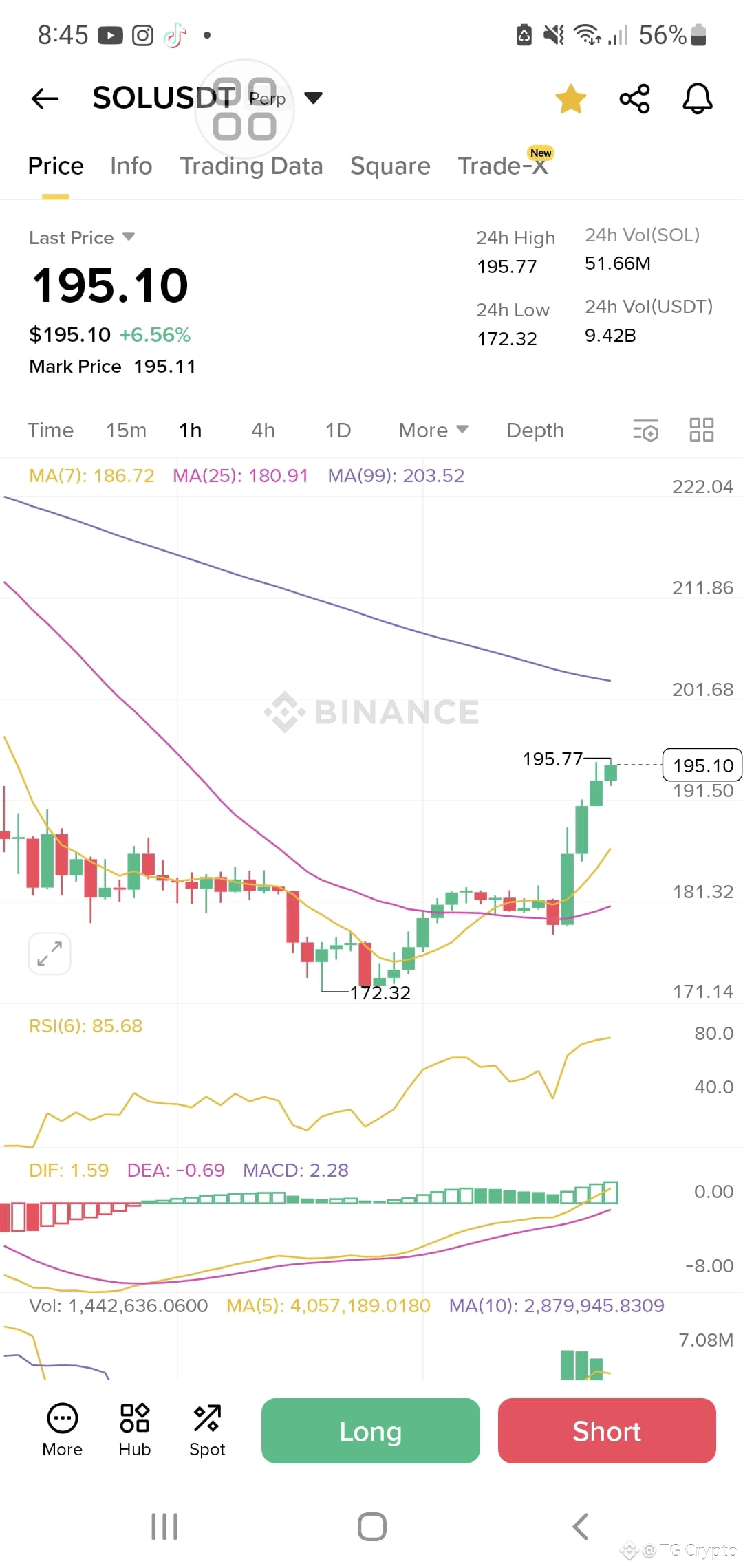
Task: Tap the MA(7): 186.72 label
Action: (x=91, y=476)
